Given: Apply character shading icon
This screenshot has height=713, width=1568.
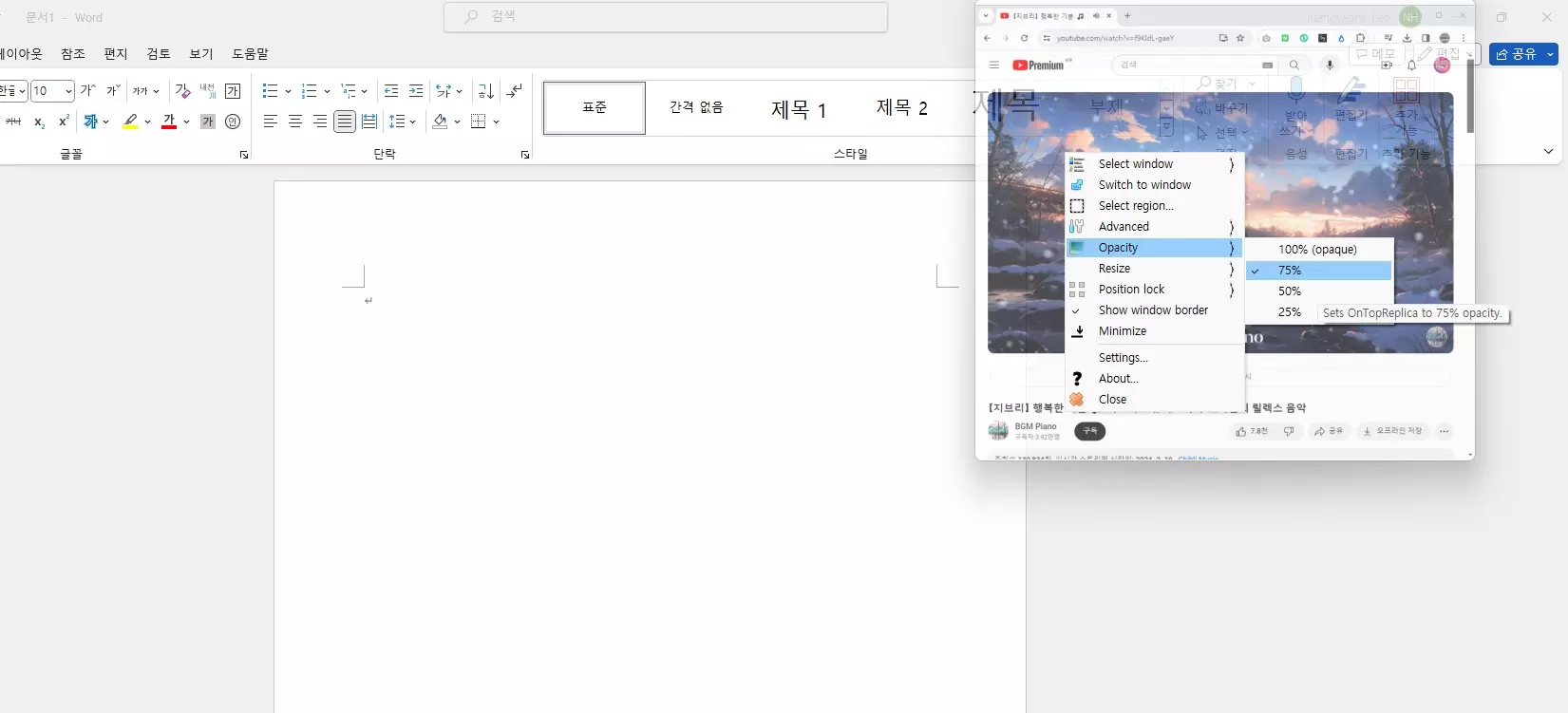Looking at the screenshot, I should [208, 122].
